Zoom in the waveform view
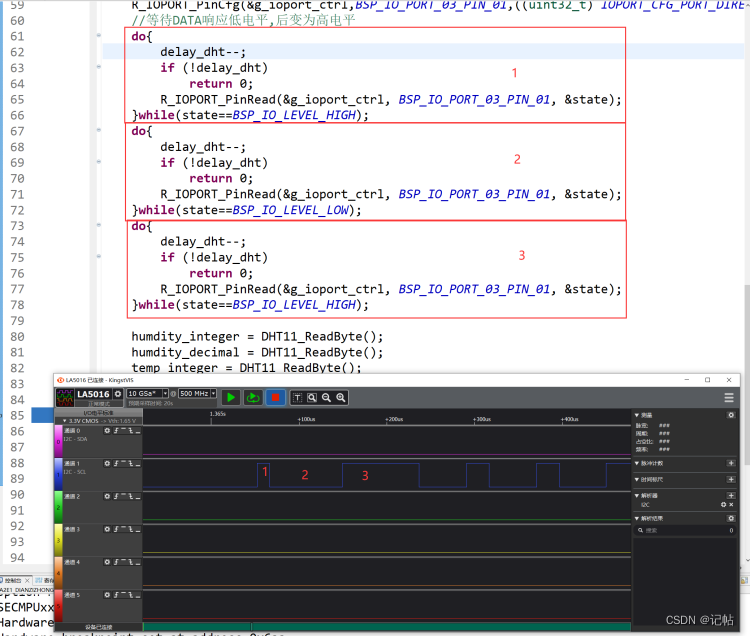The image size is (750, 636). click(x=341, y=397)
